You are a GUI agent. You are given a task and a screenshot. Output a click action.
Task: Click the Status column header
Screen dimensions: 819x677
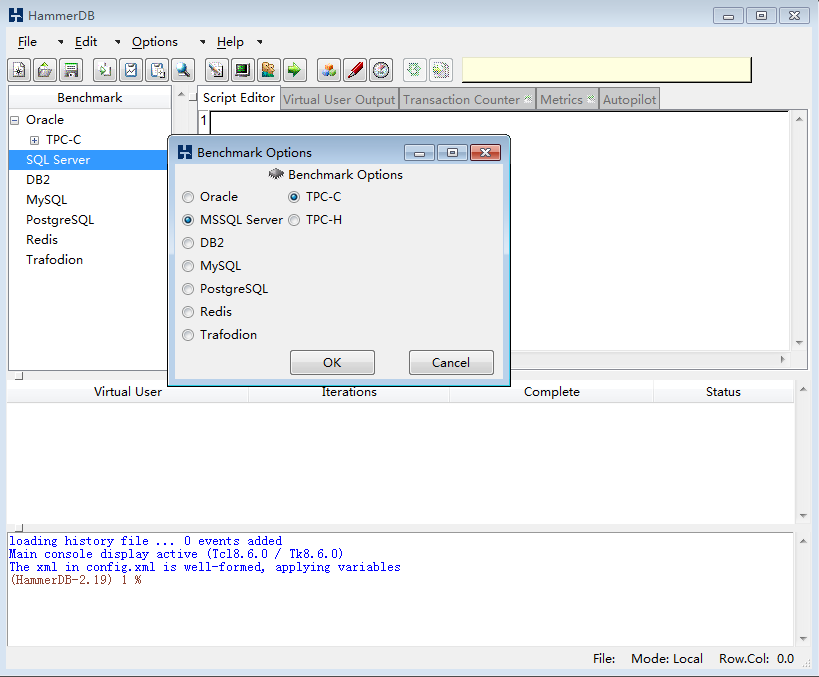tap(723, 392)
